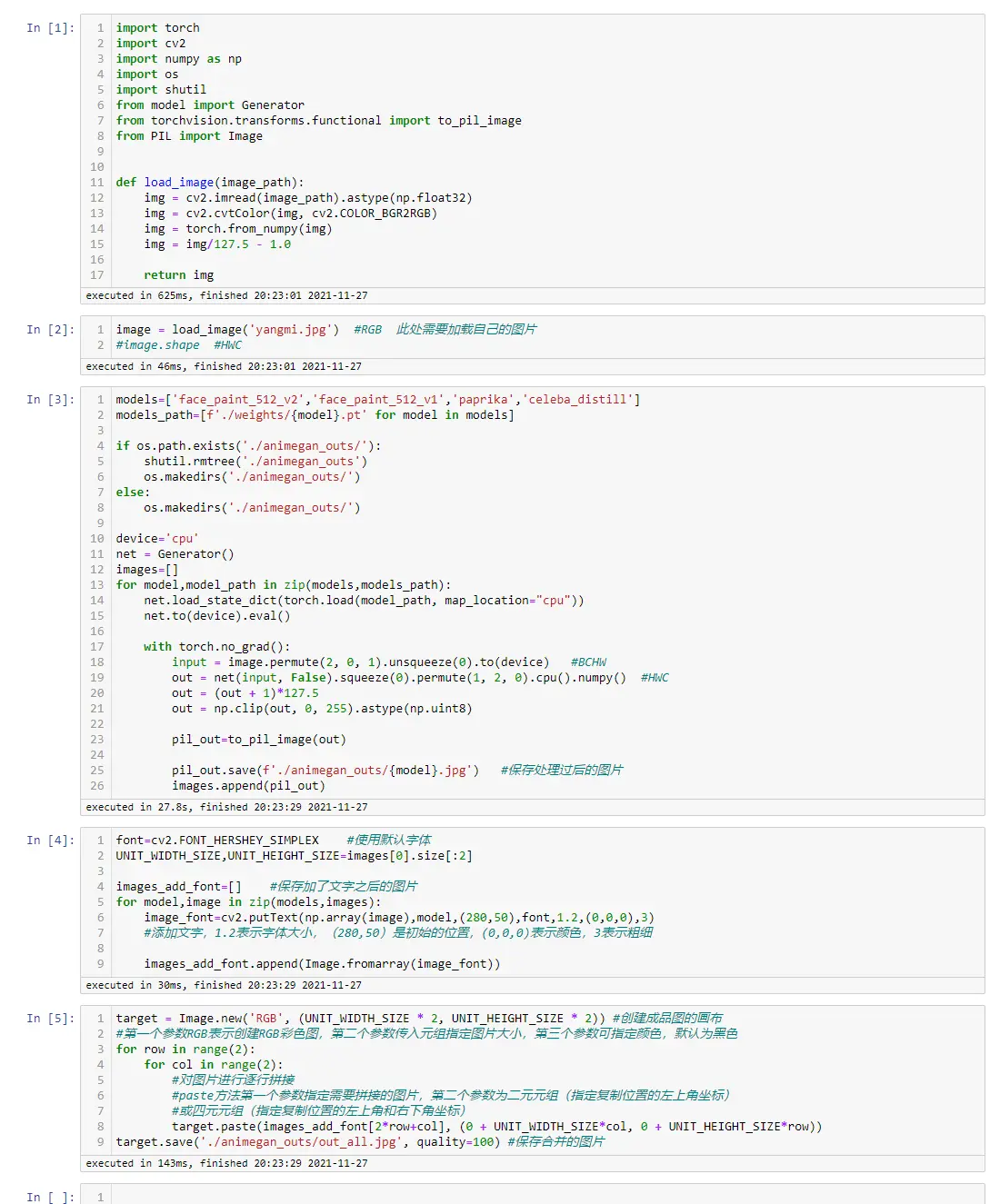Click the cv2.putText call line
Image resolution: width=1000 pixels, height=1204 pixels.
(x=398, y=918)
